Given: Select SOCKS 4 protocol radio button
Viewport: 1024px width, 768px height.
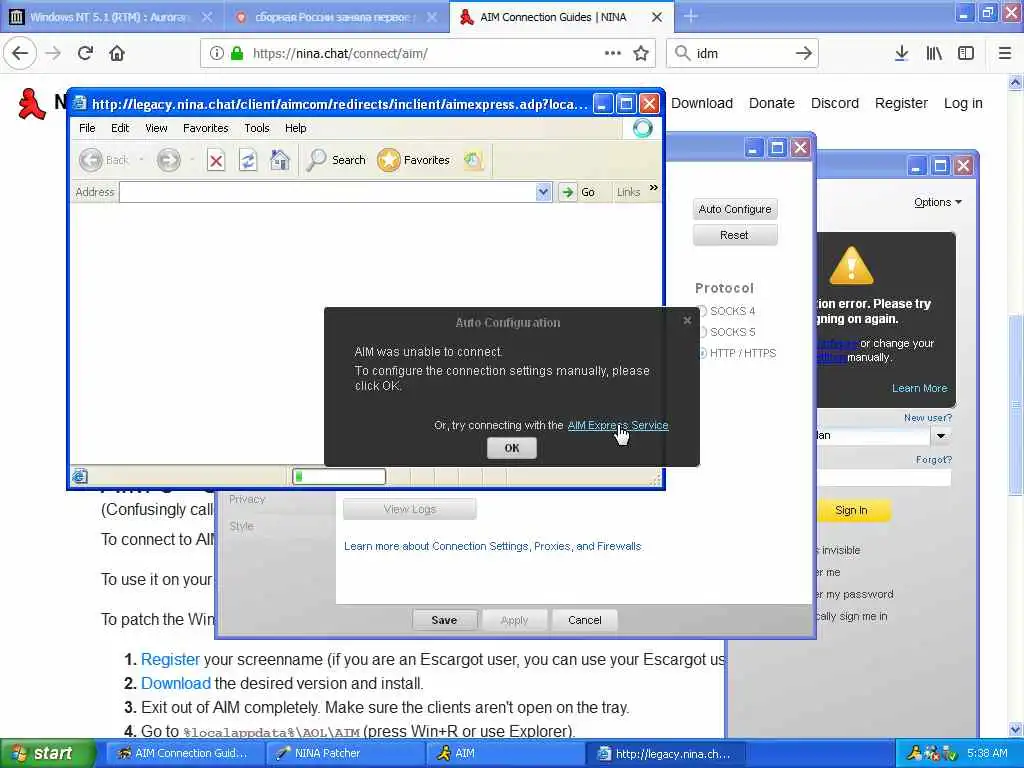Looking at the screenshot, I should point(701,311).
